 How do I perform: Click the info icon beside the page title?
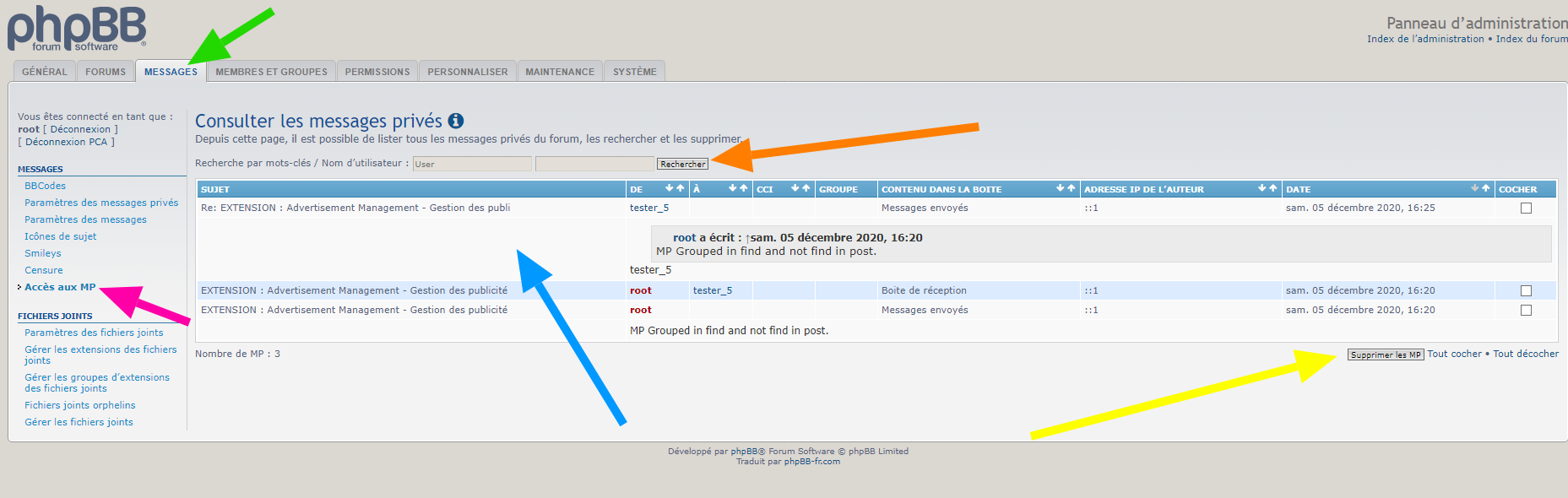[x=456, y=121]
